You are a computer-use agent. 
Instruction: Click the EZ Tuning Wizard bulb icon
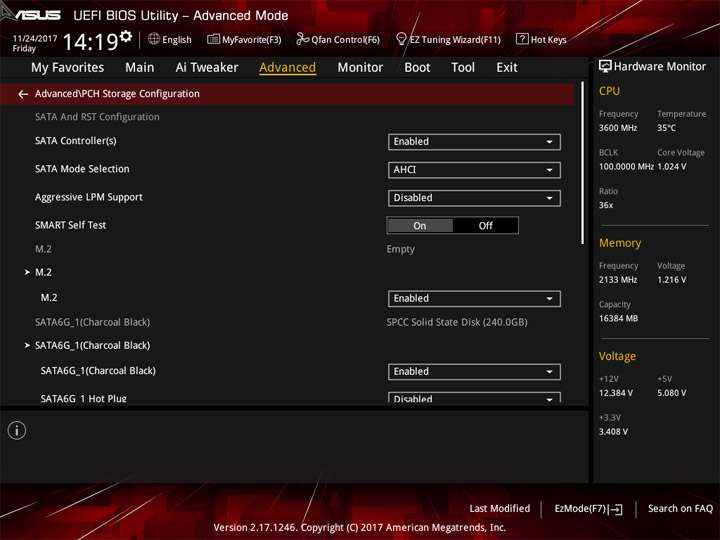pos(401,39)
